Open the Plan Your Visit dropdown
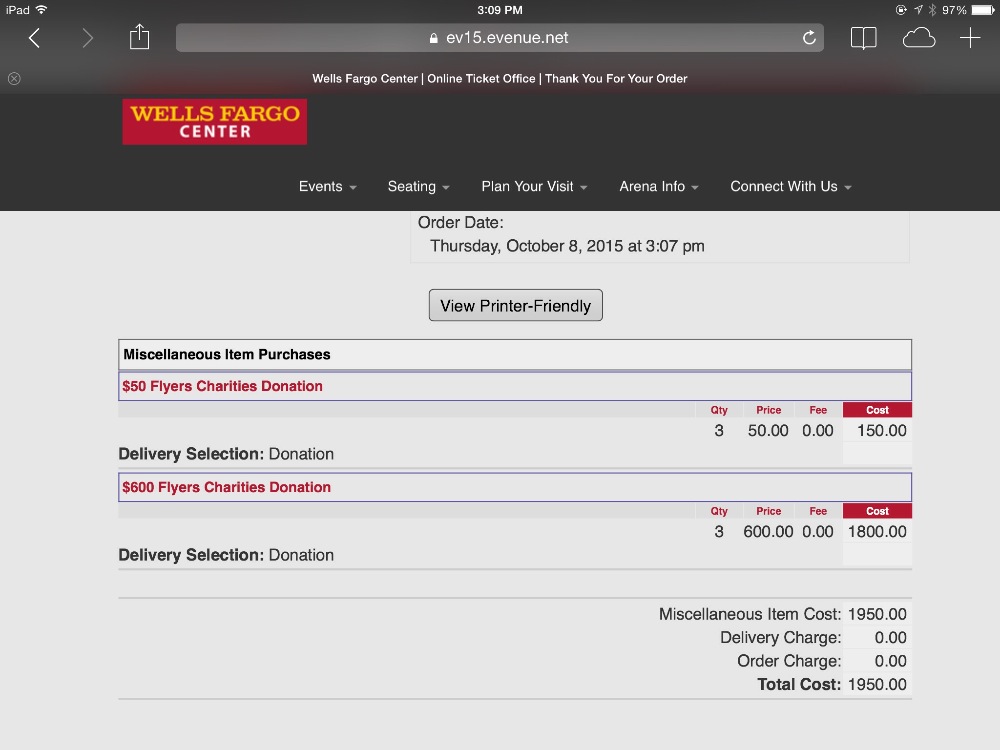The image size is (1000, 750). click(x=534, y=186)
